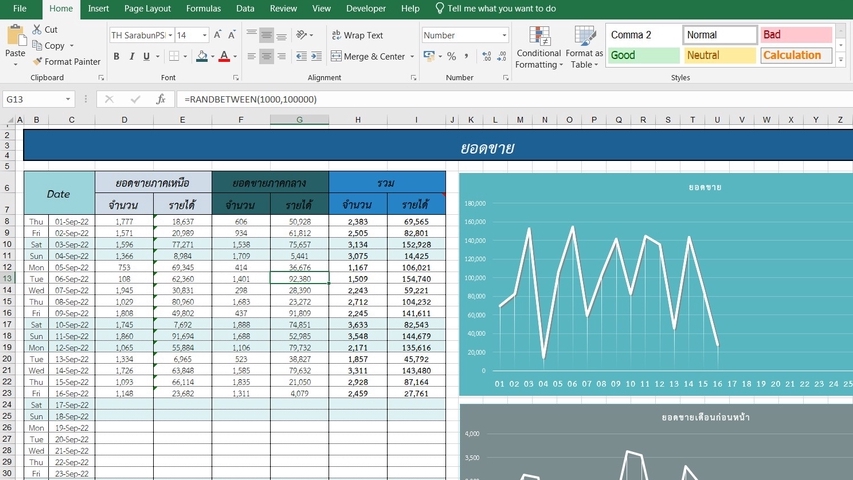Toggle Italic formatting

[131, 56]
